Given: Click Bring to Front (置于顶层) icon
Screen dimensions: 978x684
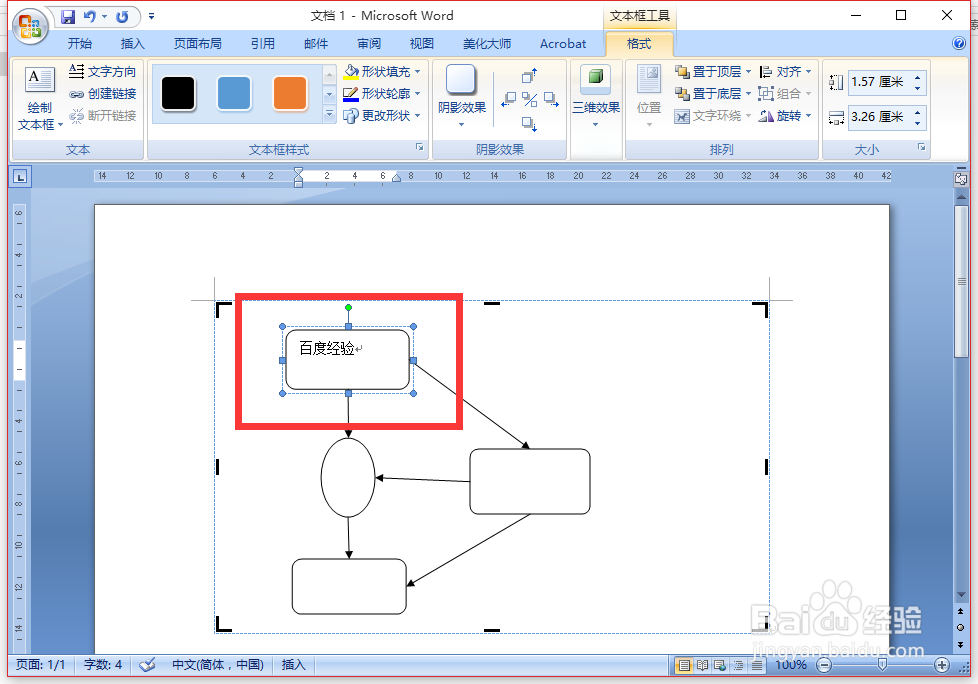Looking at the screenshot, I should (699, 71).
